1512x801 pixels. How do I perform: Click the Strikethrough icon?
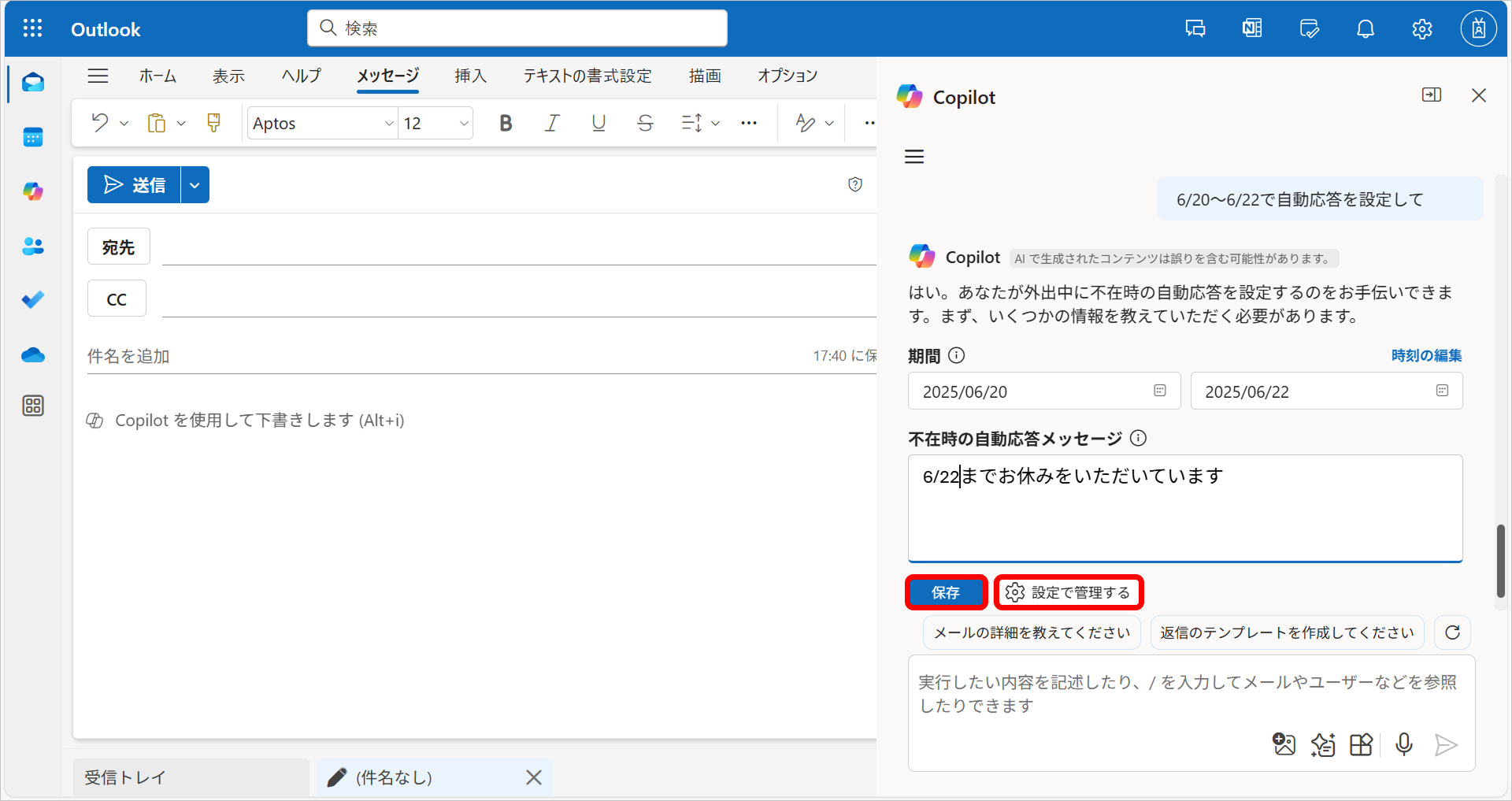tap(645, 123)
